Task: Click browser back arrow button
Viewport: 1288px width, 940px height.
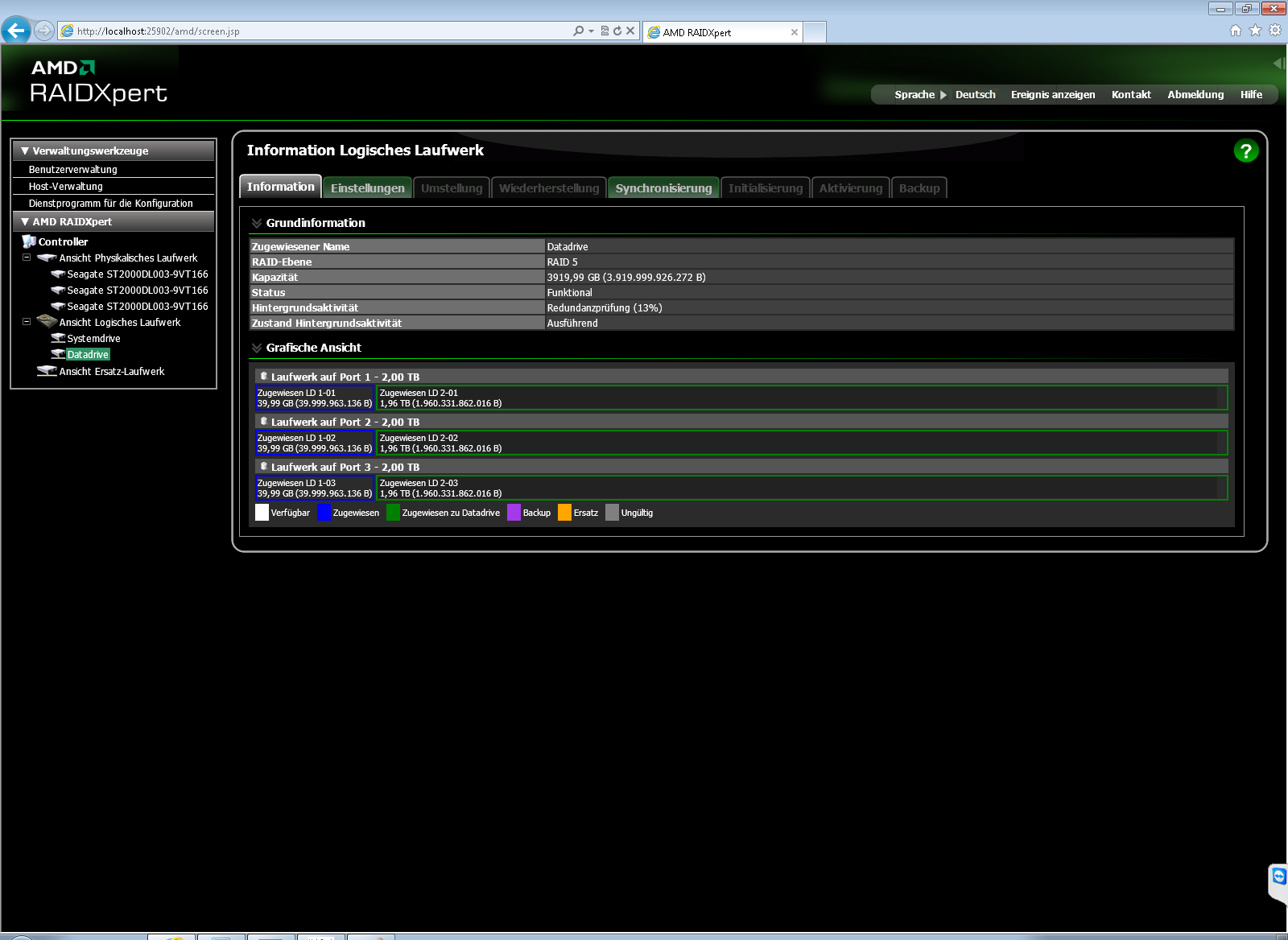Action: (16, 31)
